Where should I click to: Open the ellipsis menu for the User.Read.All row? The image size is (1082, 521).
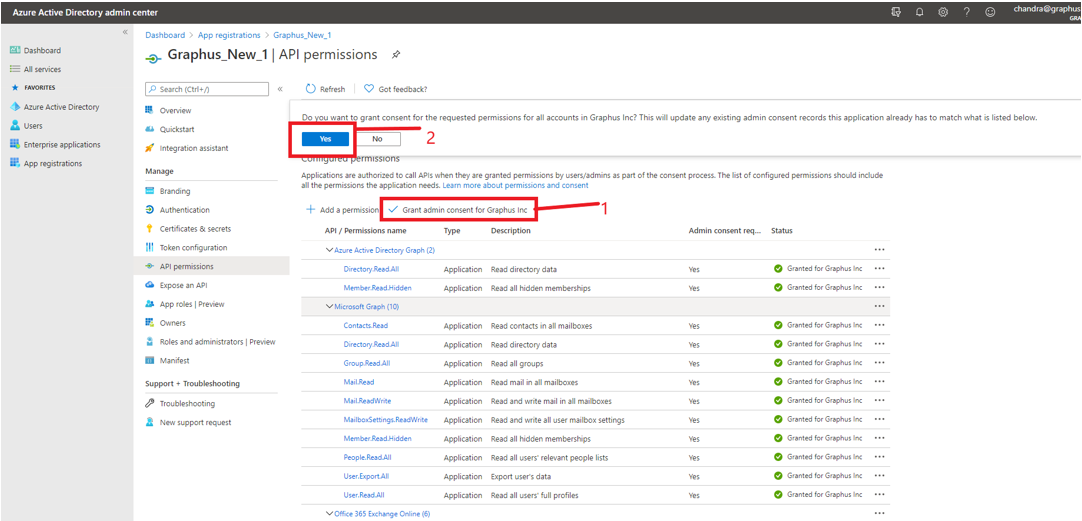point(879,495)
